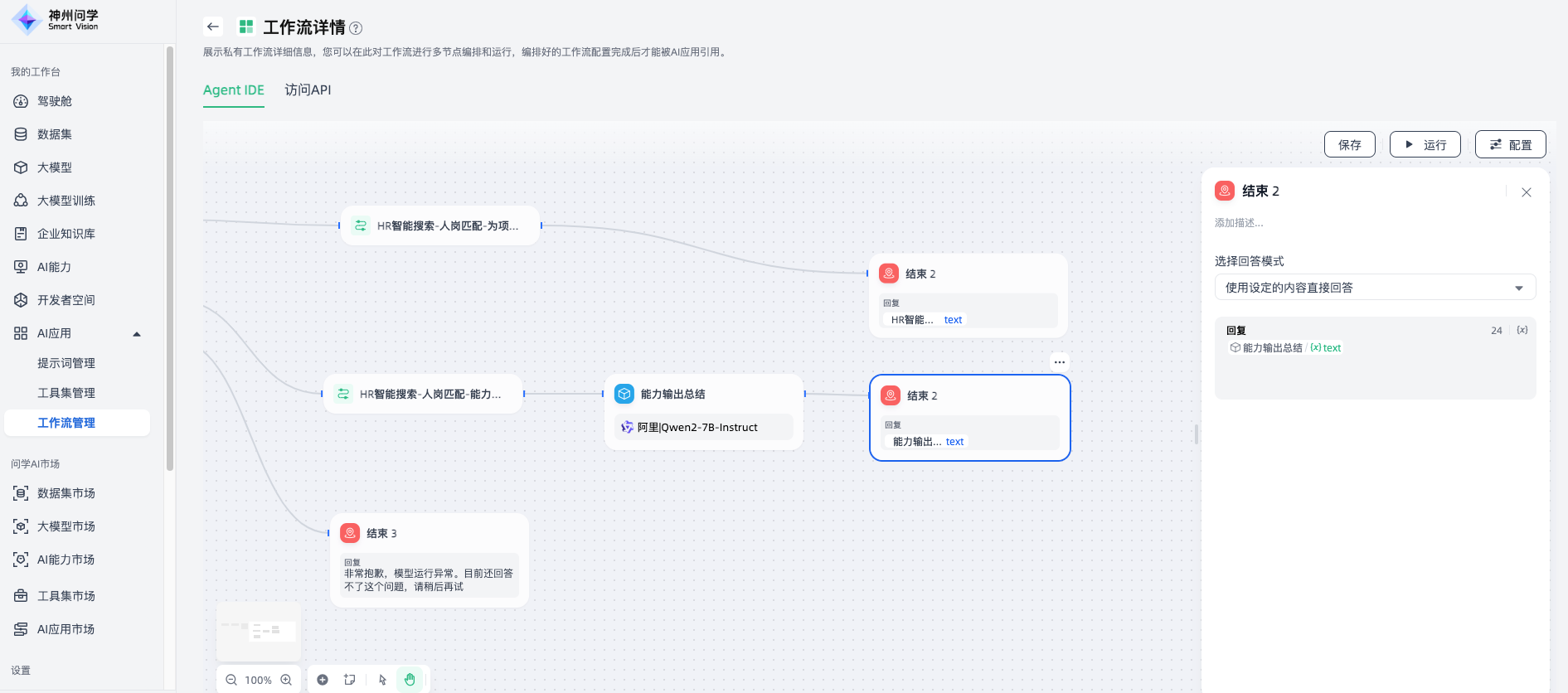Click the insert variable {x} icon
Screen dimensions: 1568x693
(x=1522, y=330)
